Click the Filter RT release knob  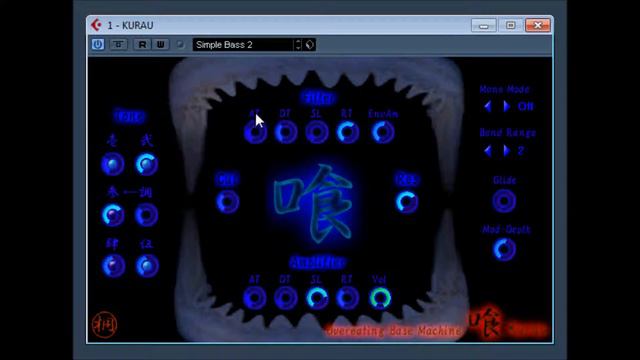(x=348, y=132)
